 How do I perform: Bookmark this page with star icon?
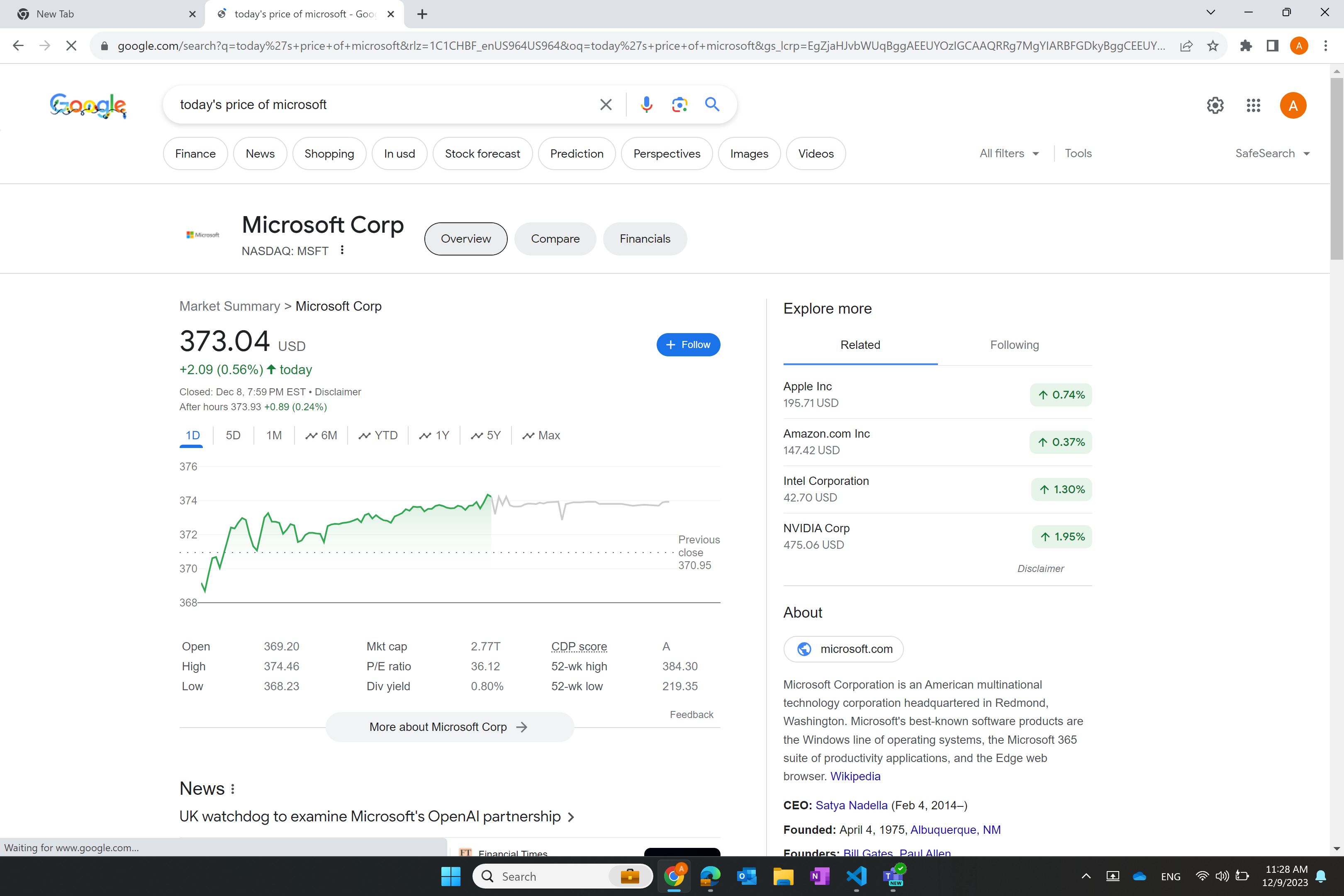1213,46
